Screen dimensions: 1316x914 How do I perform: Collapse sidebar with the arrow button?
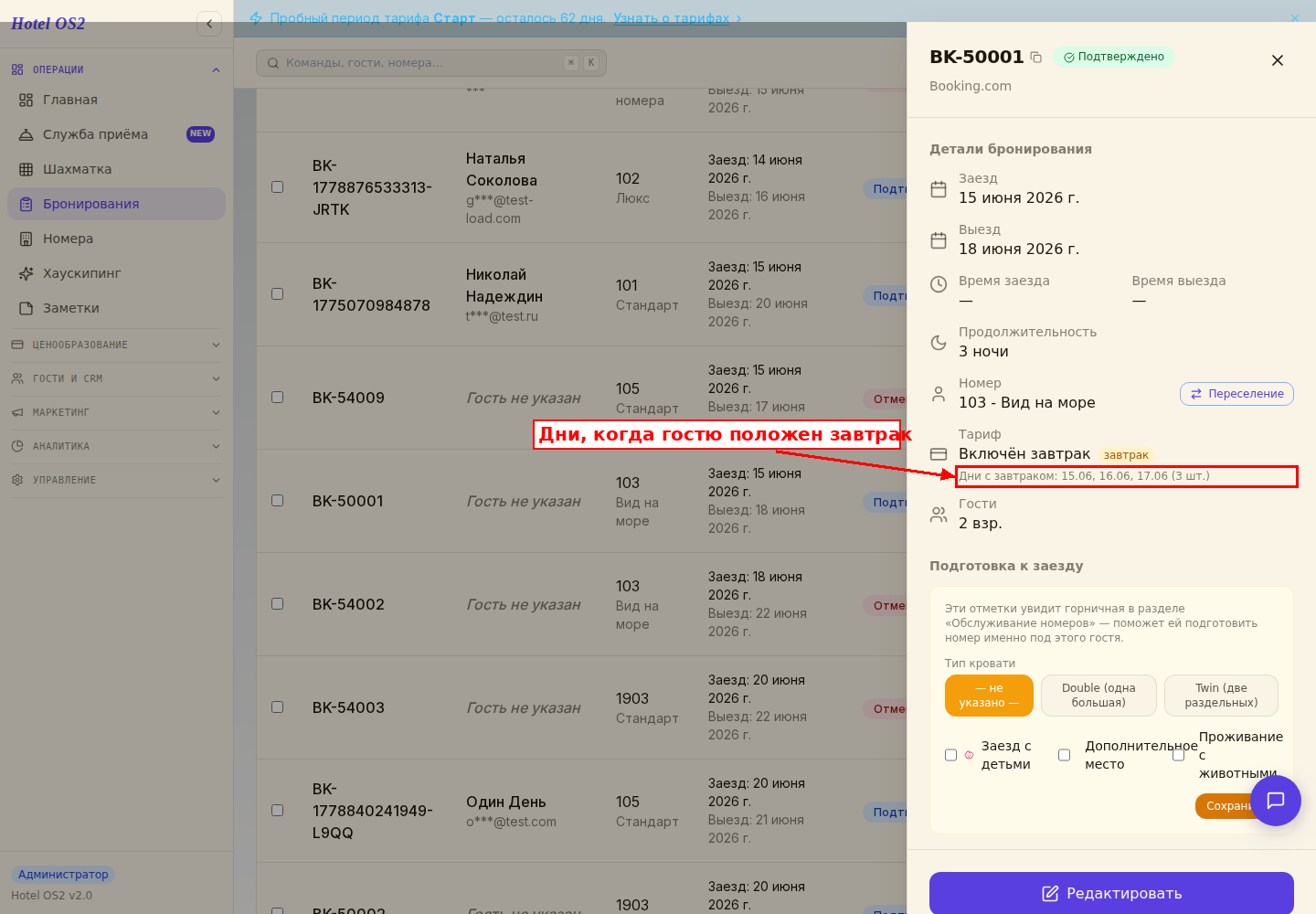[209, 24]
